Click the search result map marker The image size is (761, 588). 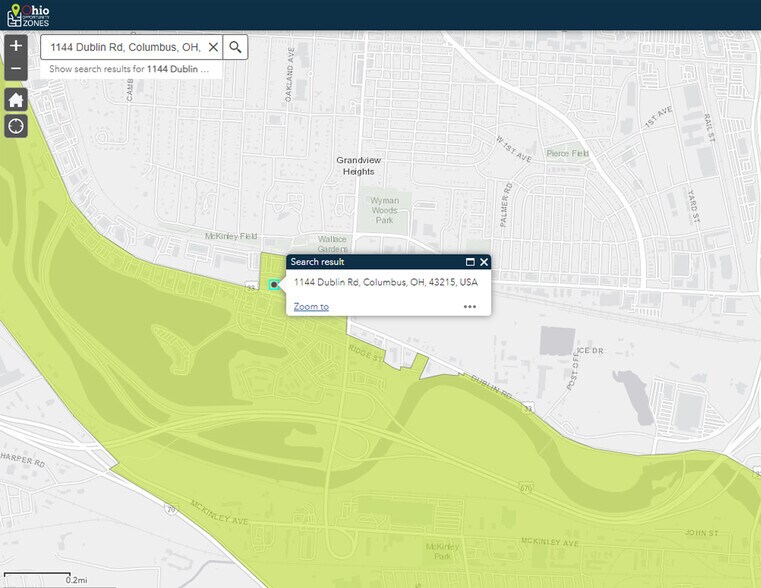tap(274, 285)
